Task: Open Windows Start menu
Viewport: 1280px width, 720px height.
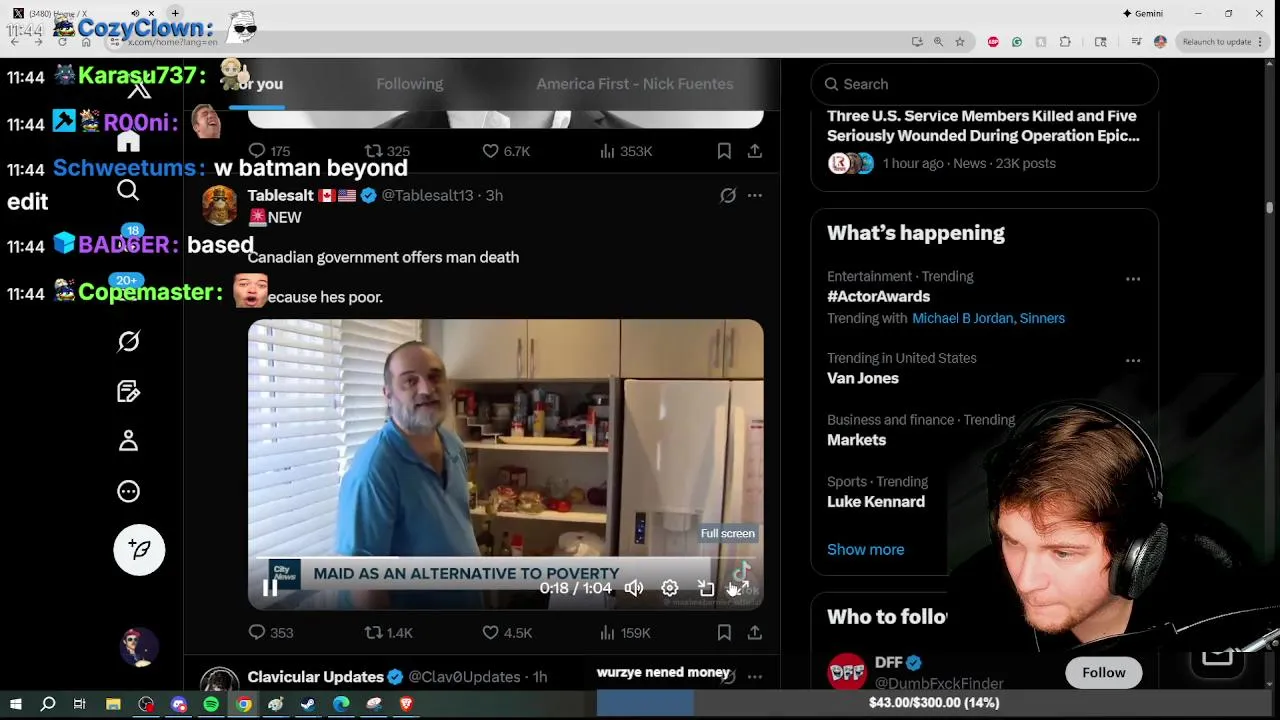Action: tap(15, 704)
